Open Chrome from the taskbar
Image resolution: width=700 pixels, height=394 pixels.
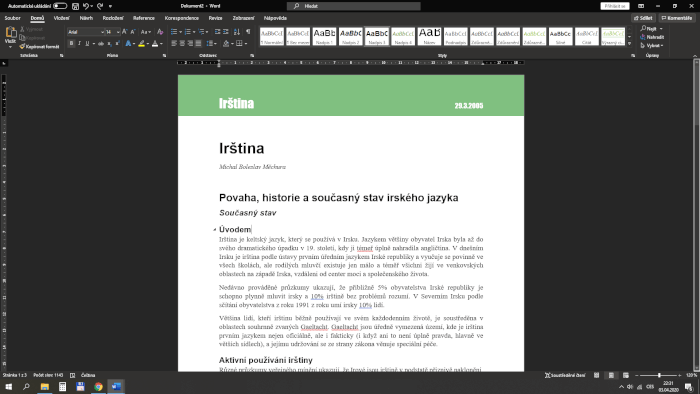click(x=98, y=386)
